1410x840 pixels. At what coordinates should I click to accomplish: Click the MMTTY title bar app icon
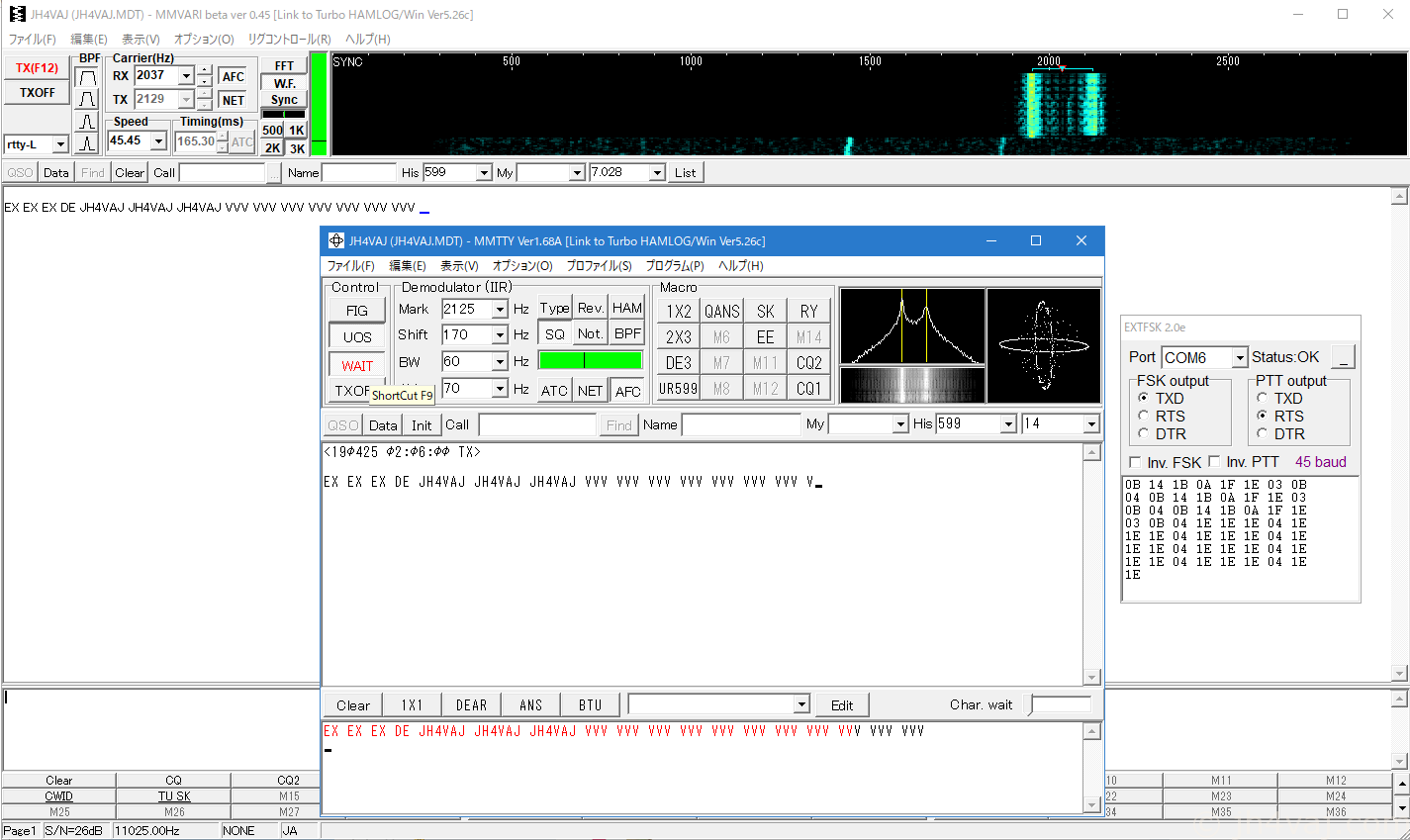coord(336,240)
